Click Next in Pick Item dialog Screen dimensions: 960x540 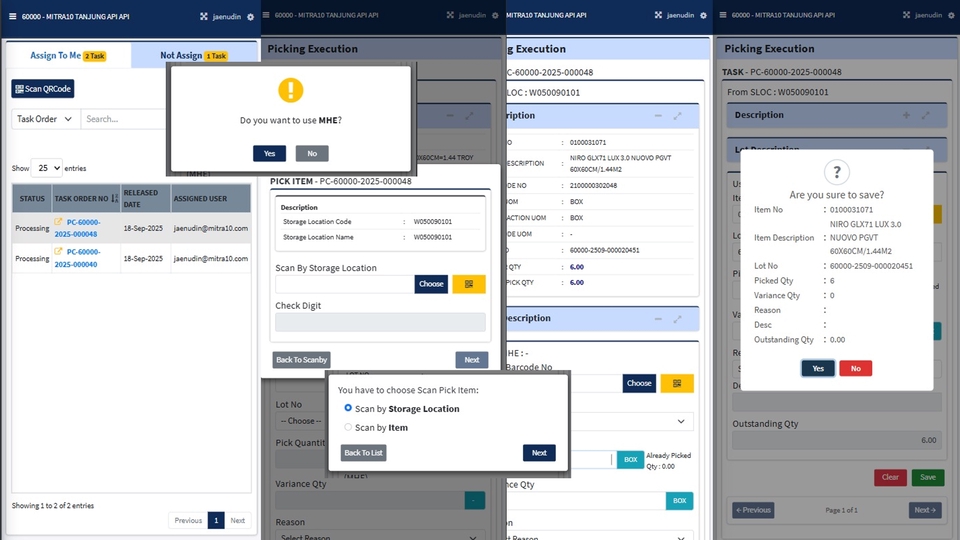471,359
